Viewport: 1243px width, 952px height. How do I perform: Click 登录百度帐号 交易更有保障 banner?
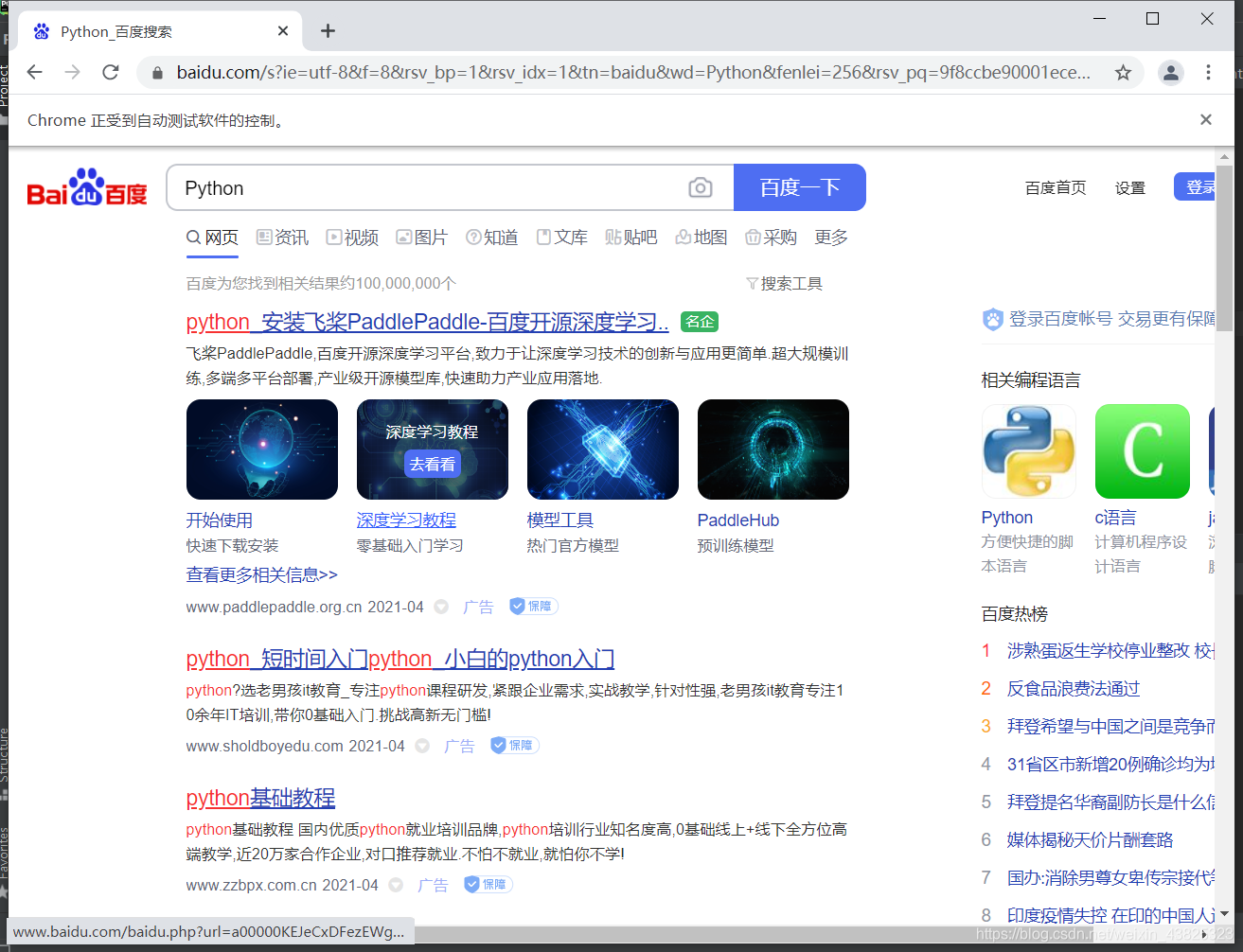(1098, 319)
